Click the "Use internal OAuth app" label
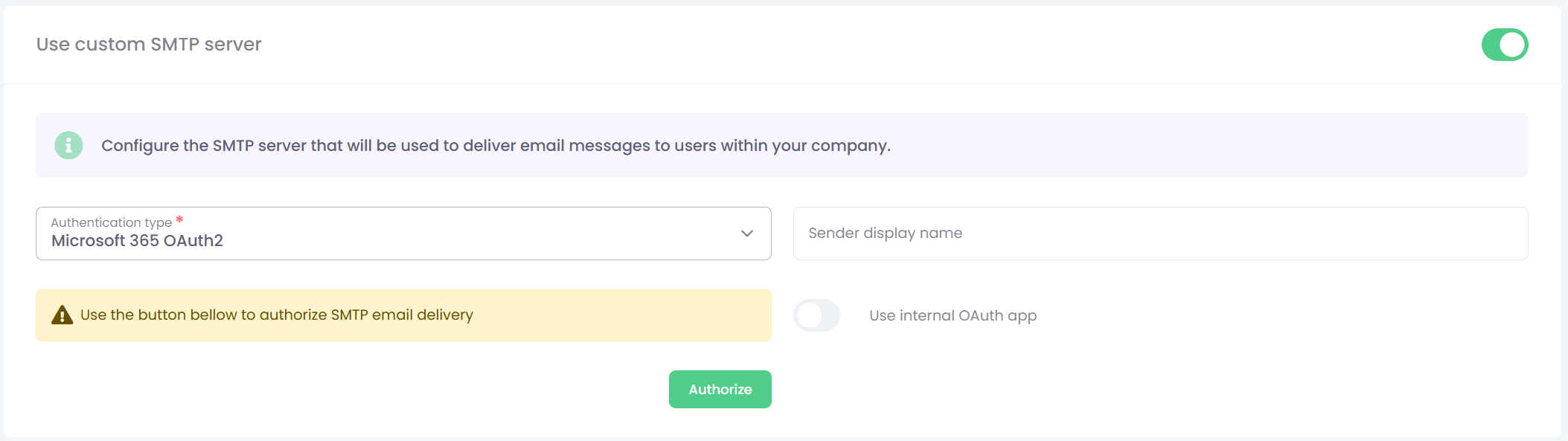Viewport: 1568px width, 441px height. pyautogui.click(x=953, y=315)
